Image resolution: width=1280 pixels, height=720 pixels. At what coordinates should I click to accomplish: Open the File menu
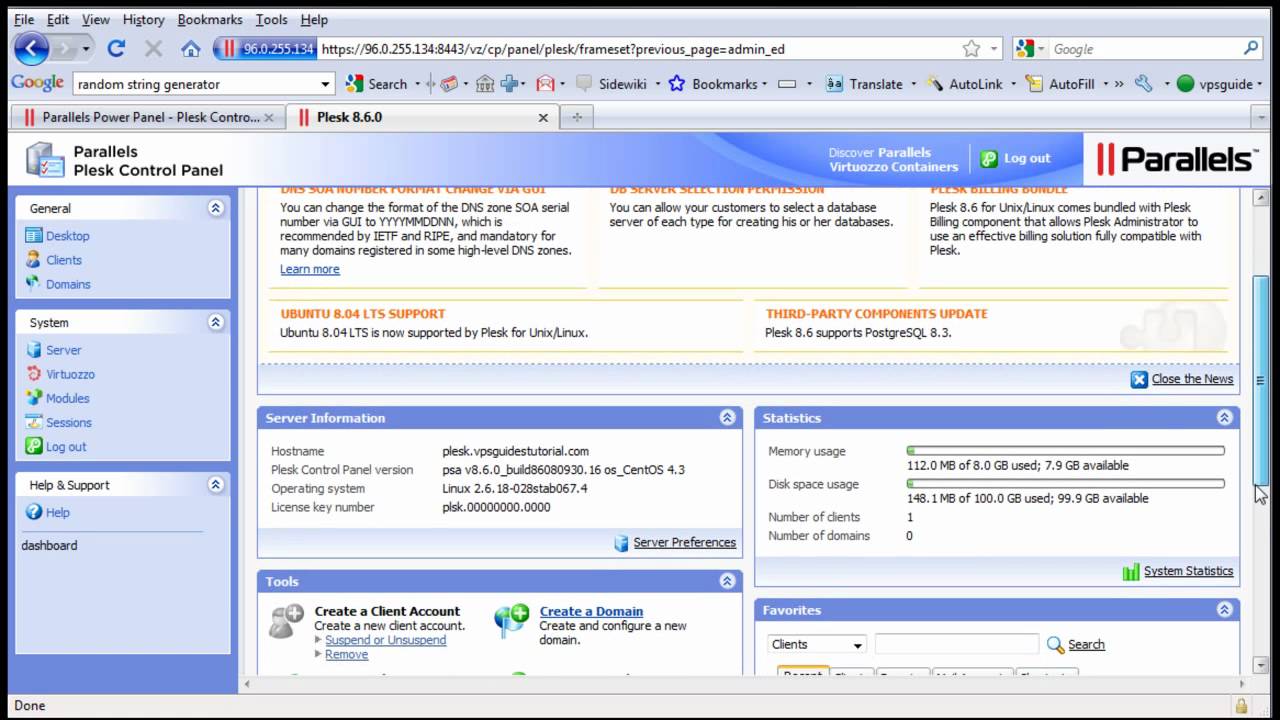click(x=24, y=19)
